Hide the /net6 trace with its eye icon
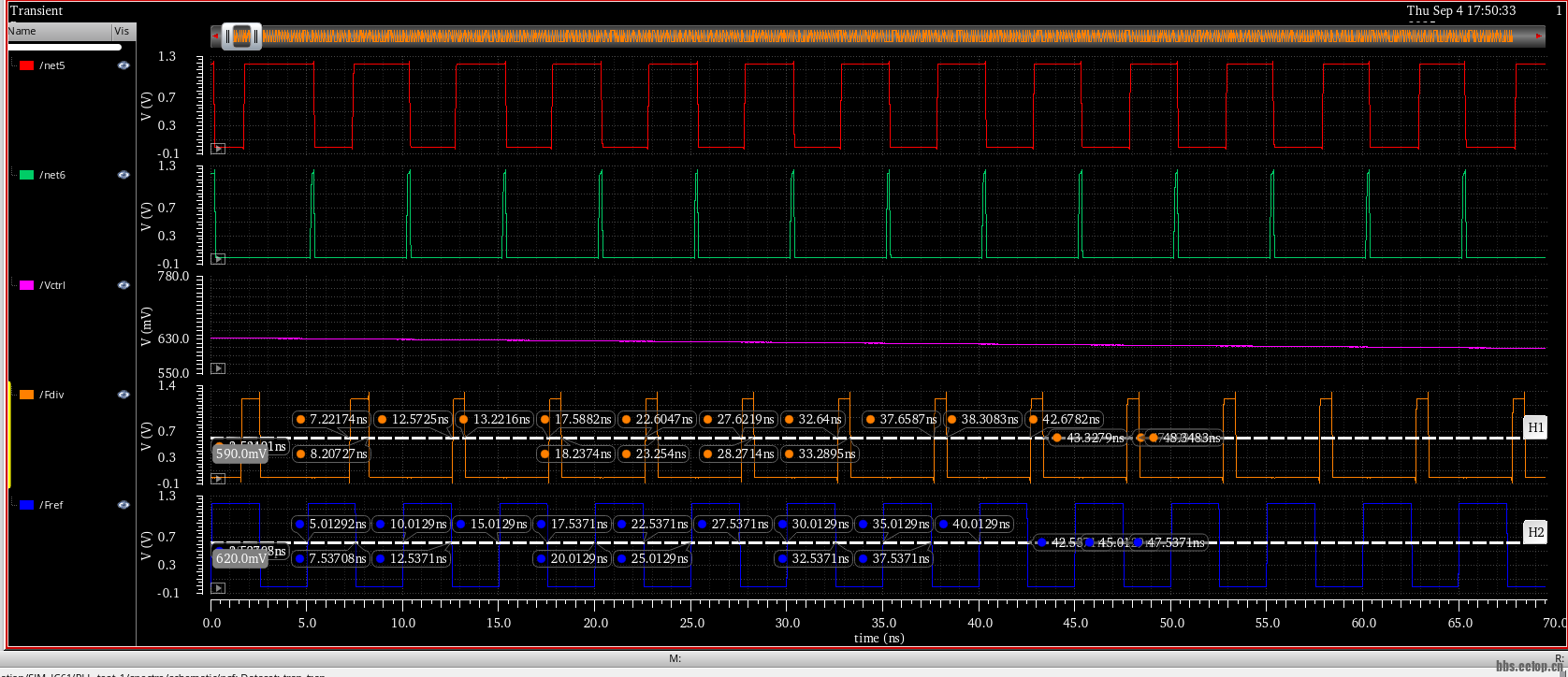 click(123, 175)
